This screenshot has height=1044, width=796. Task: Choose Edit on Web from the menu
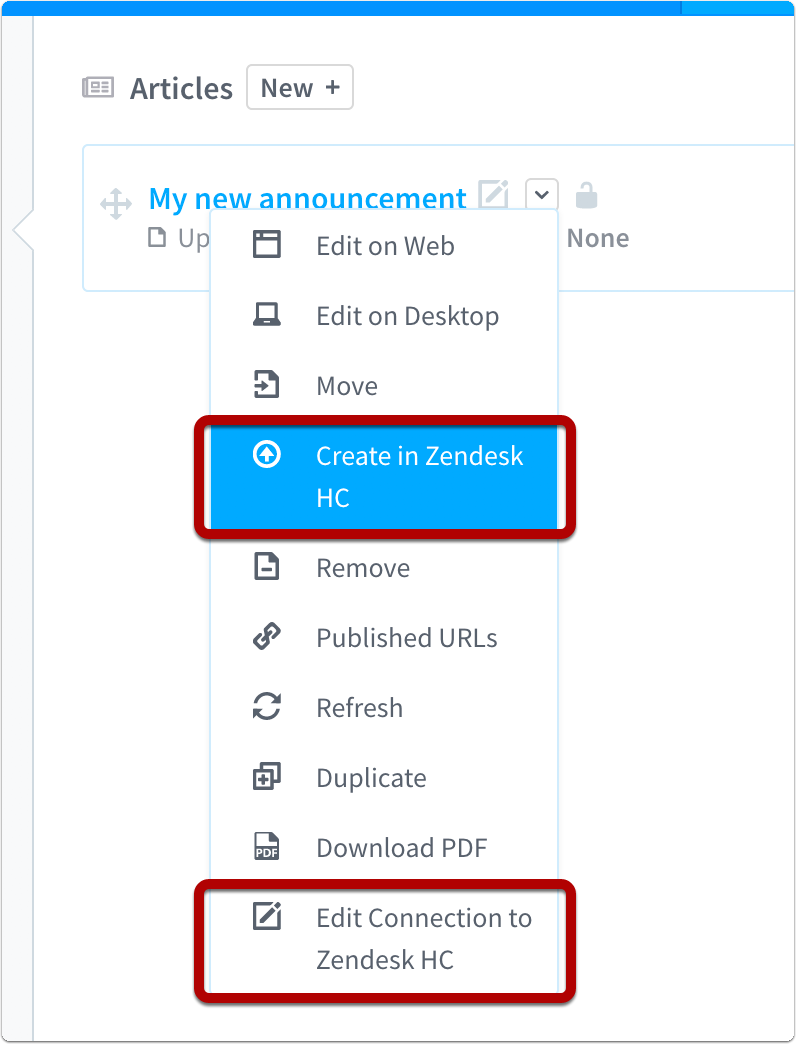click(x=384, y=246)
